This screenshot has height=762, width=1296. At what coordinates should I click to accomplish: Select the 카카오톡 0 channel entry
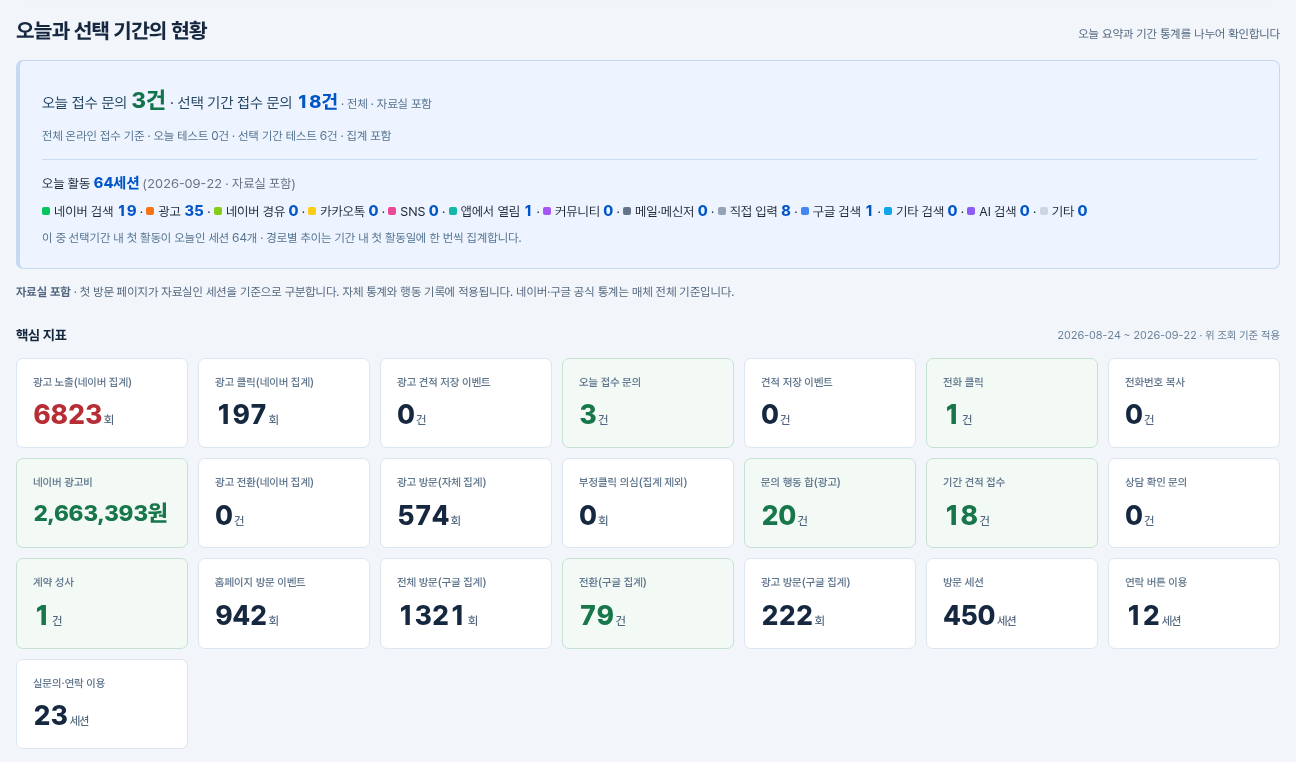(x=343, y=211)
